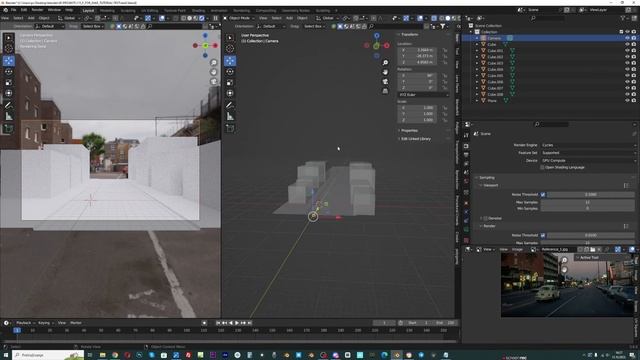Open the Render menu

coord(37,10)
